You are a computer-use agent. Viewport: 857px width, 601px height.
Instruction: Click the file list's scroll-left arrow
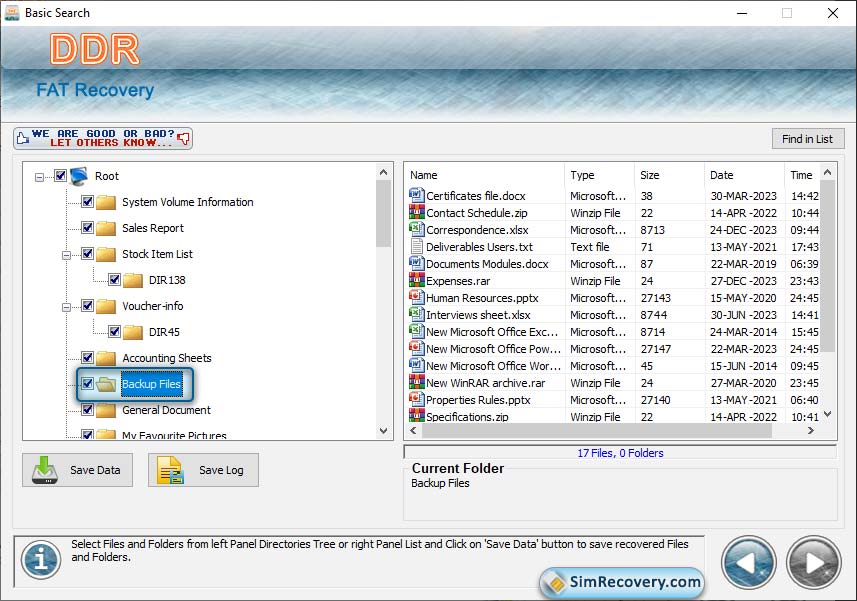coord(413,431)
